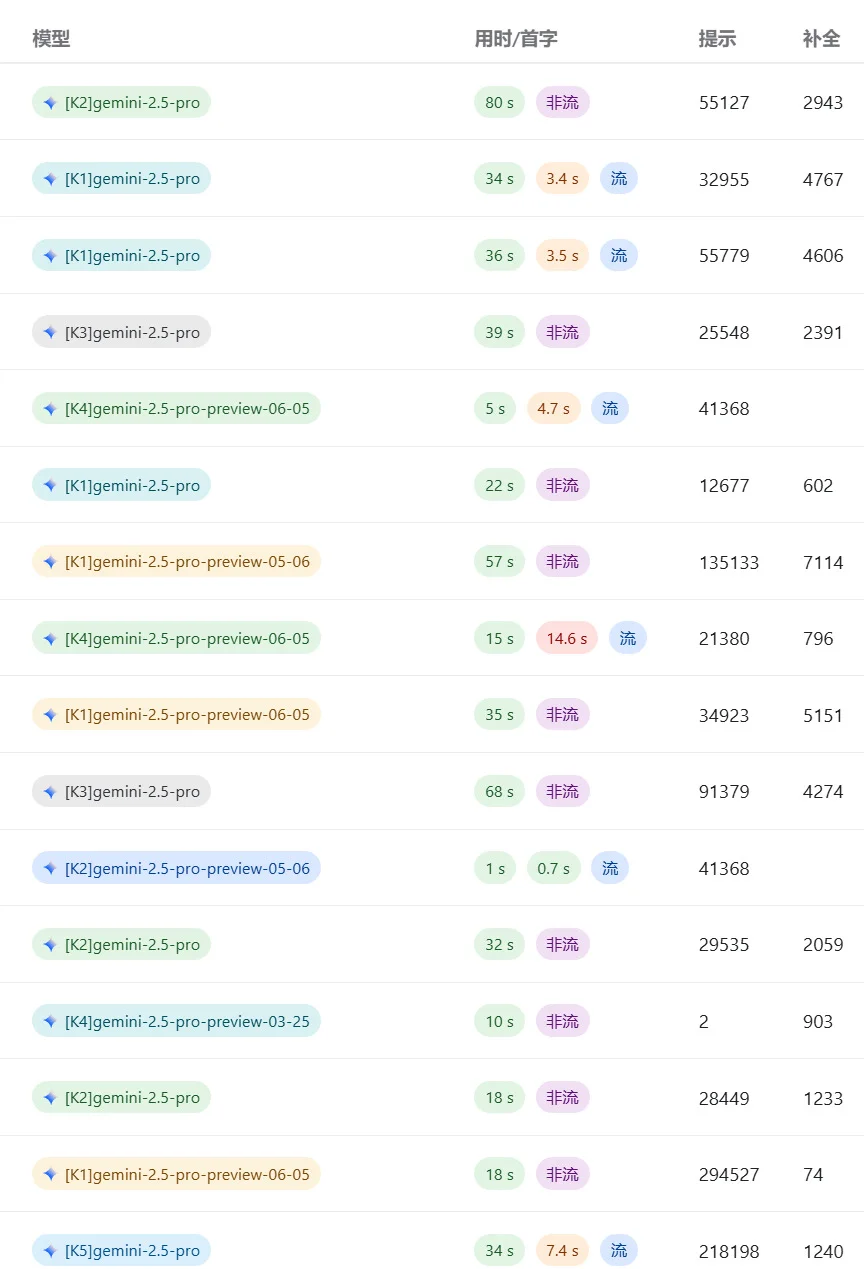
Task: Click the Gemini icon in the 12677-prompt row
Action: [50, 485]
